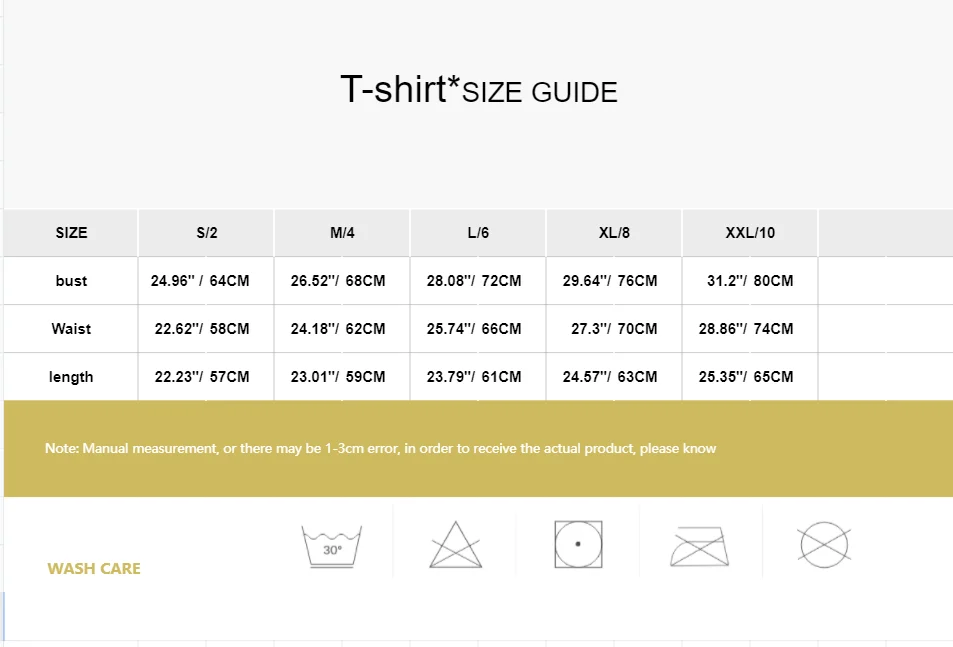Click the Waist row label

click(71, 329)
